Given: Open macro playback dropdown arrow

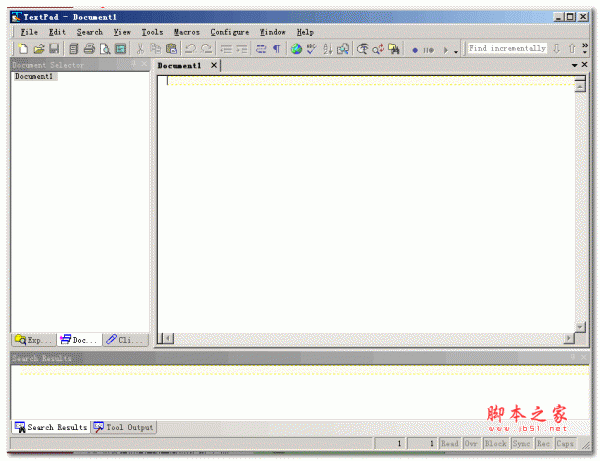Looking at the screenshot, I should click(x=456, y=51).
